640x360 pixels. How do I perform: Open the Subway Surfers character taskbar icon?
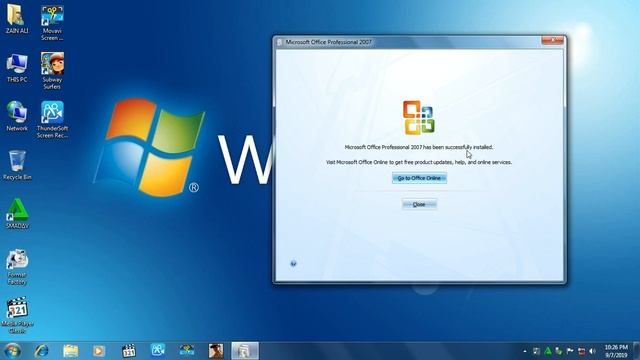(x=216, y=351)
